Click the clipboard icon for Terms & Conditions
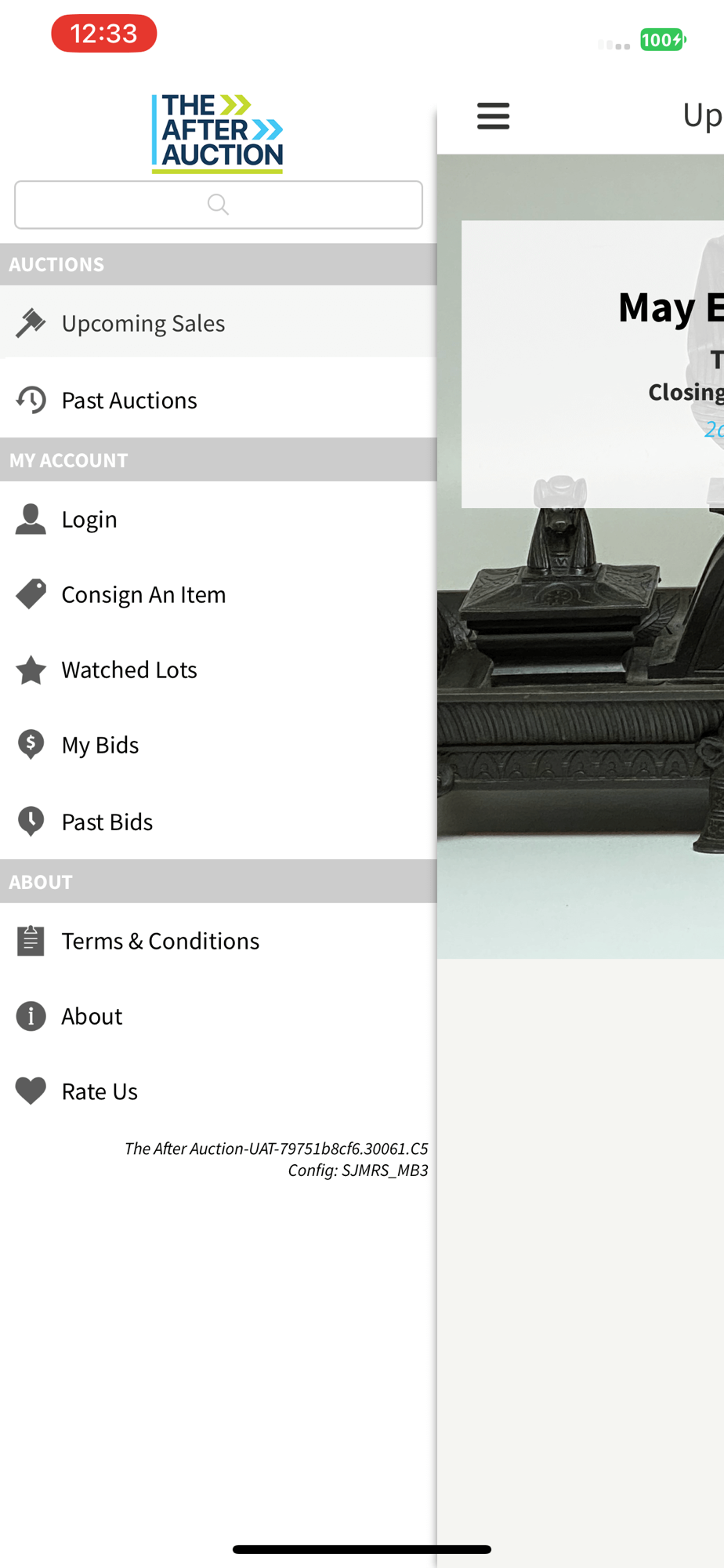Image resolution: width=724 pixels, height=1568 pixels. tap(31, 940)
